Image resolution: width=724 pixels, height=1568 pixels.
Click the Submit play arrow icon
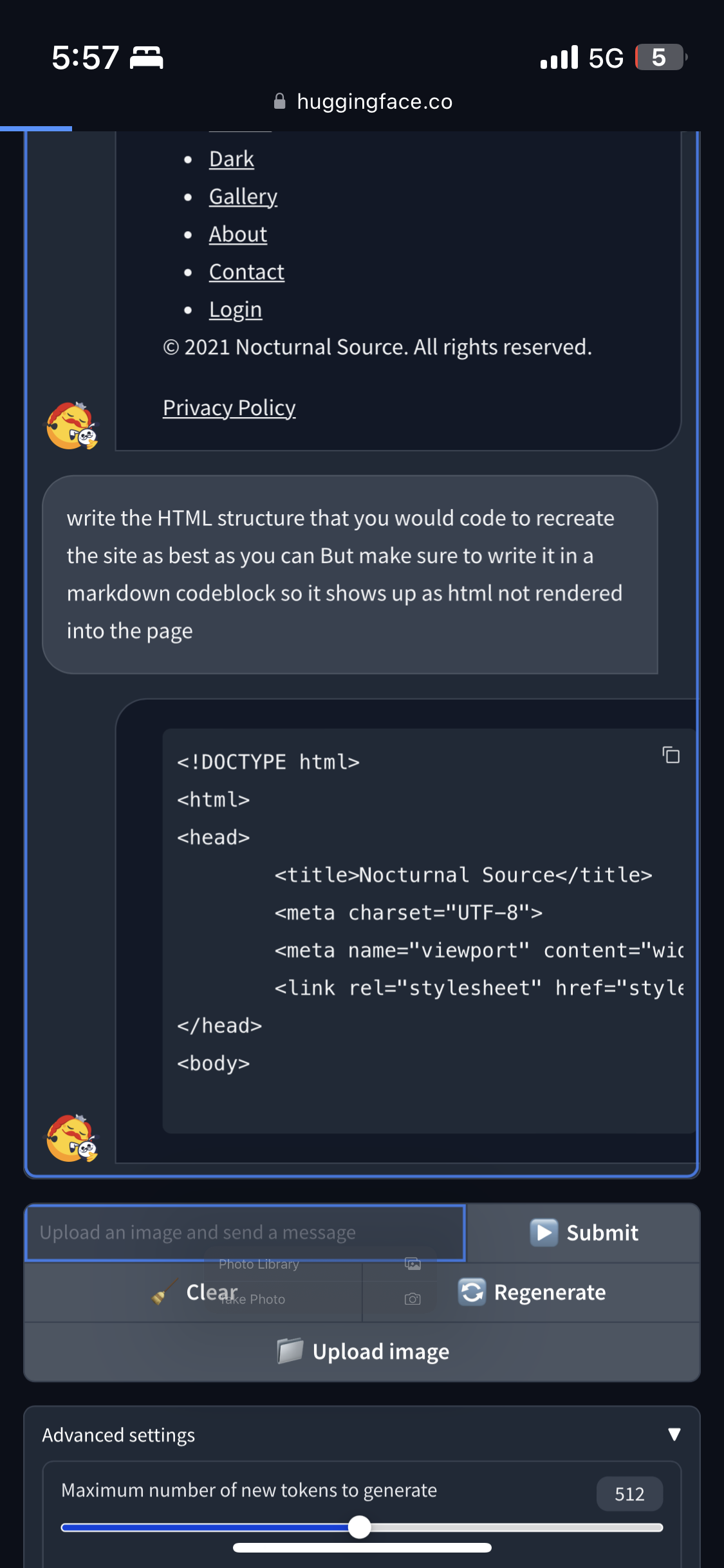coord(544,1233)
